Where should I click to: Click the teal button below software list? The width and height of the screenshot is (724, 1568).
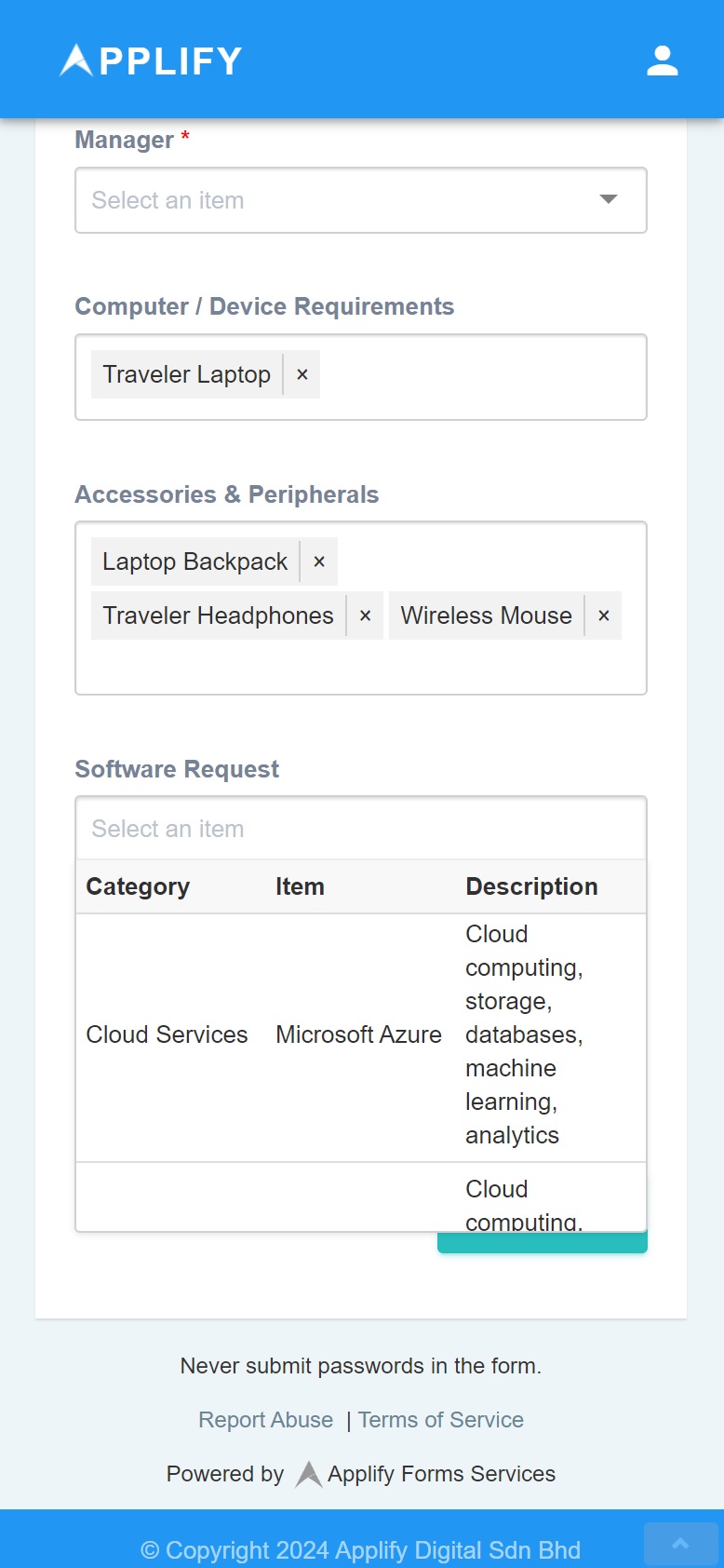542,1243
